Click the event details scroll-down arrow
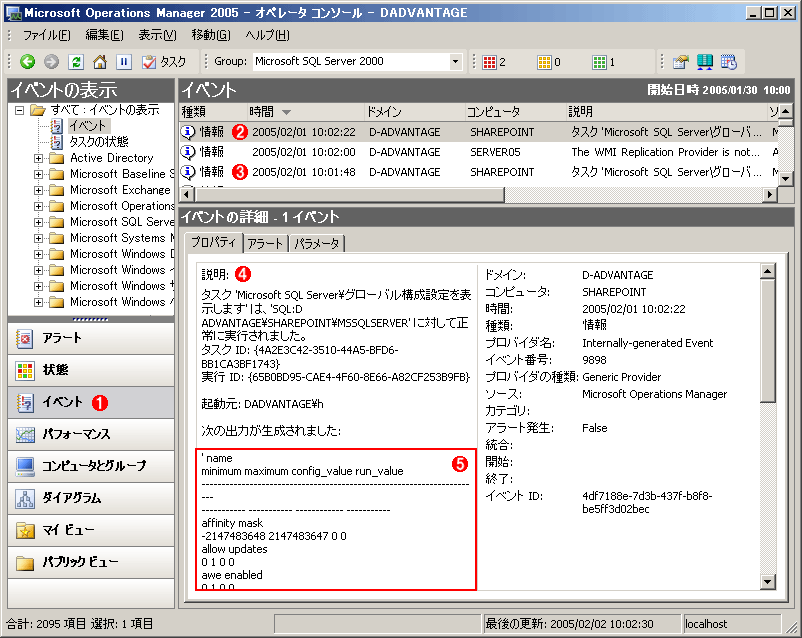 coord(768,581)
